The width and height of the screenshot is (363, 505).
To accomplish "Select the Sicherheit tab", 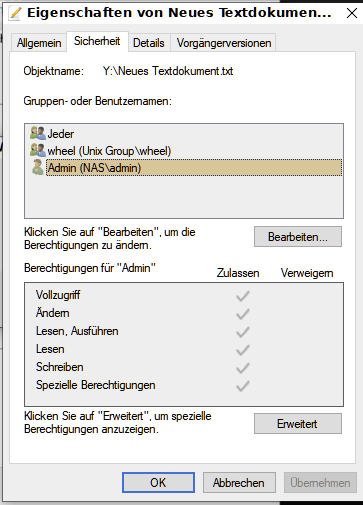I will point(97,41).
